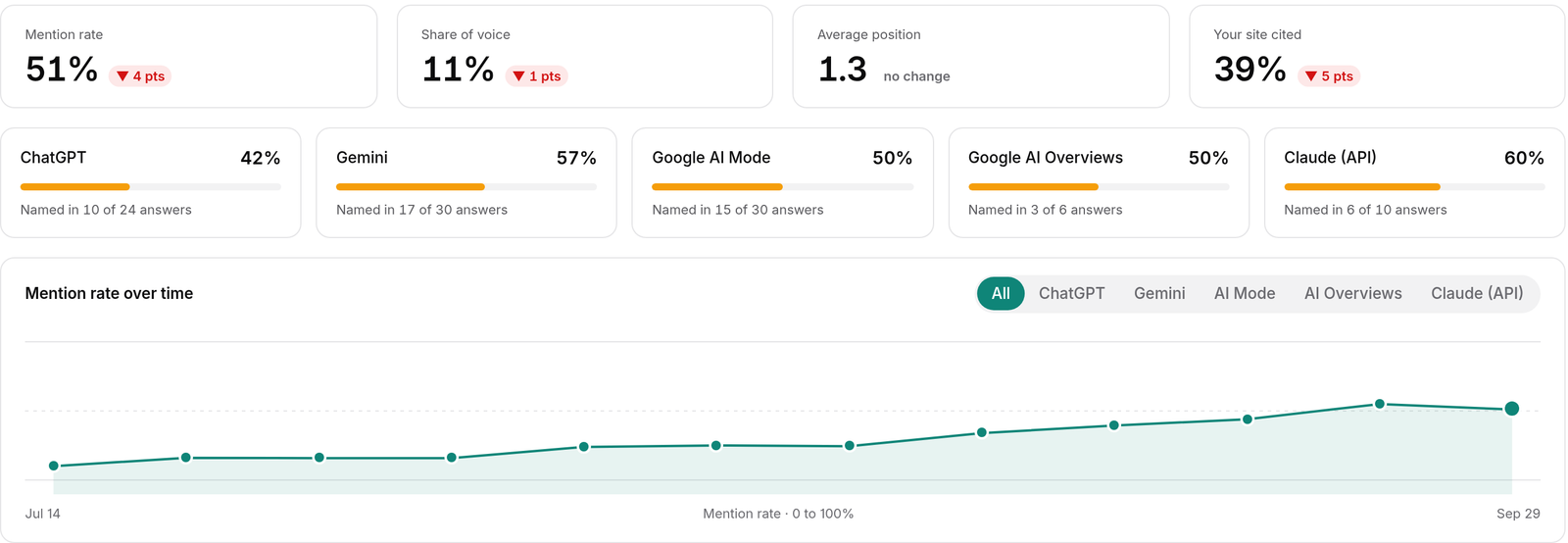Image resolution: width=1568 pixels, height=543 pixels.
Task: Click the first data point on Jul 14
Action: coord(54,466)
